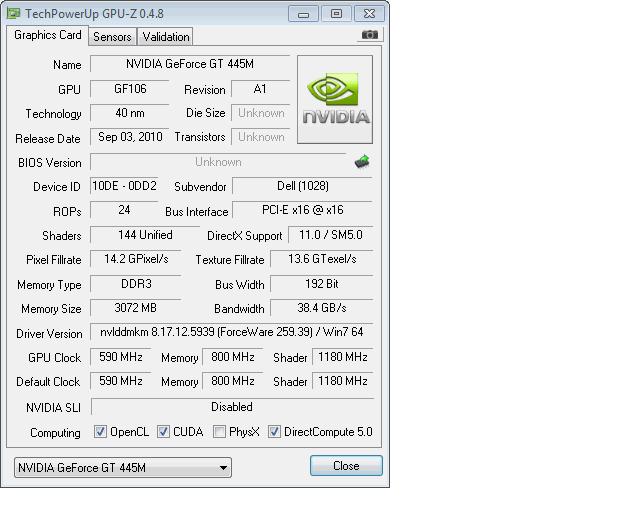Click the Computing label

(x=55, y=433)
